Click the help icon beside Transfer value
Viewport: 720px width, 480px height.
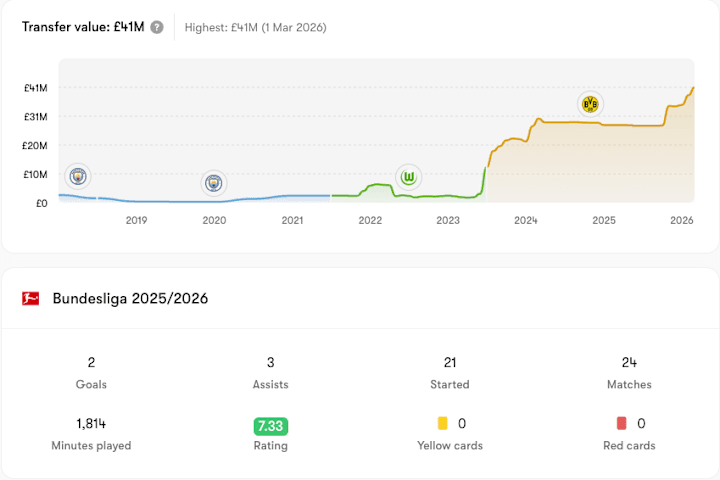[157, 27]
